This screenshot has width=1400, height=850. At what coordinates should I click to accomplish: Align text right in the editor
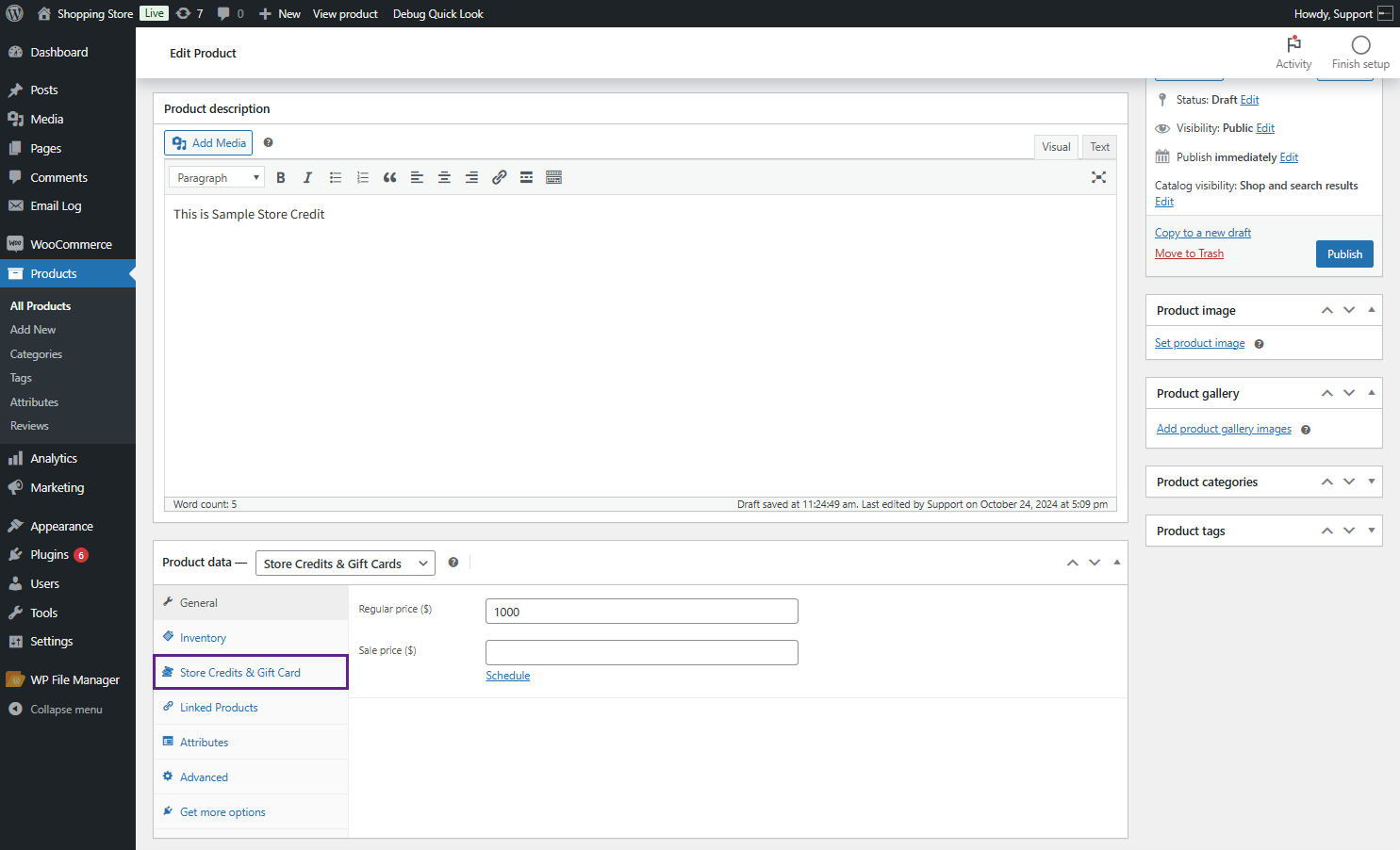click(x=471, y=177)
